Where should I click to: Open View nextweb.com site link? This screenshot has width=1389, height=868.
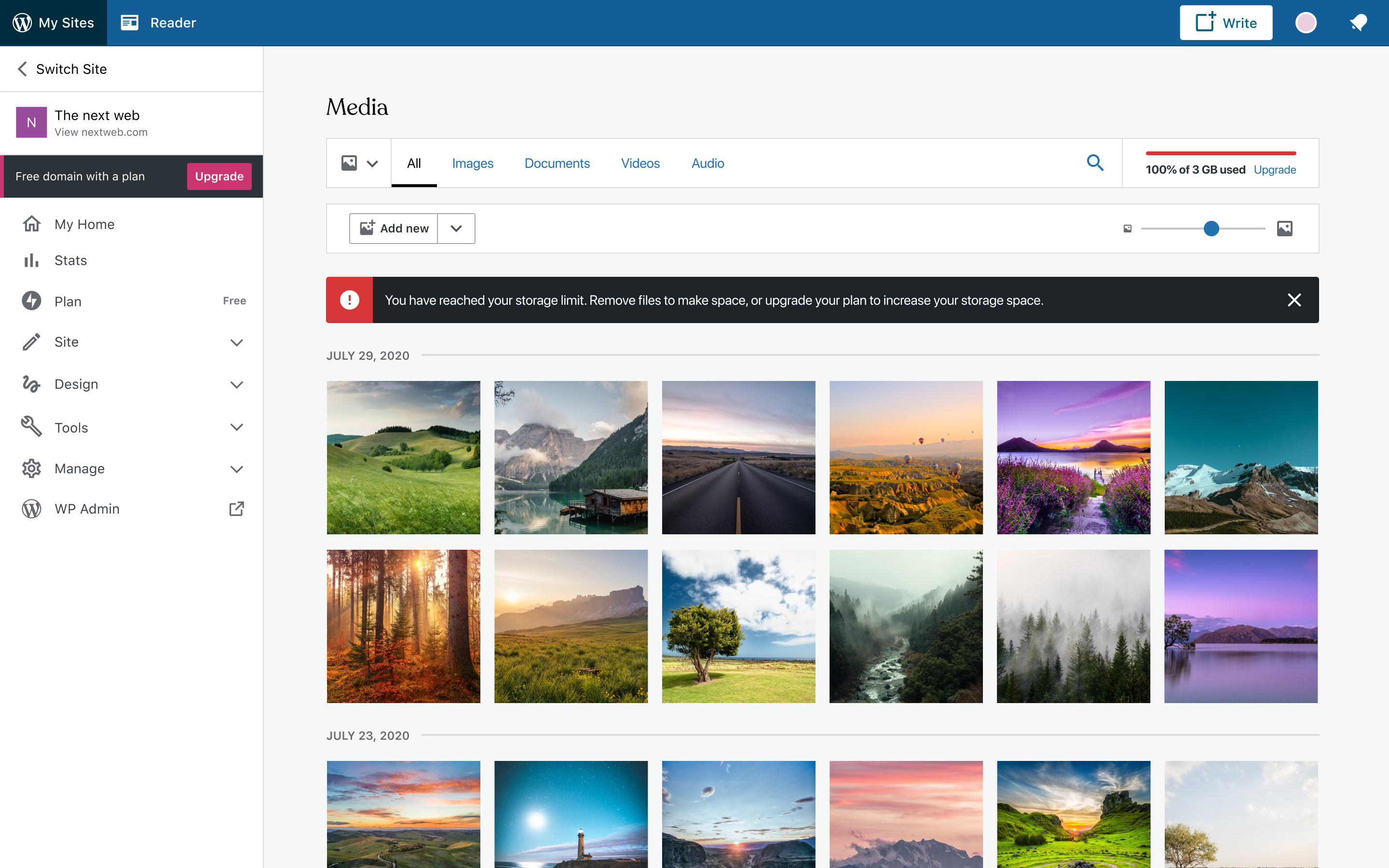point(101,132)
